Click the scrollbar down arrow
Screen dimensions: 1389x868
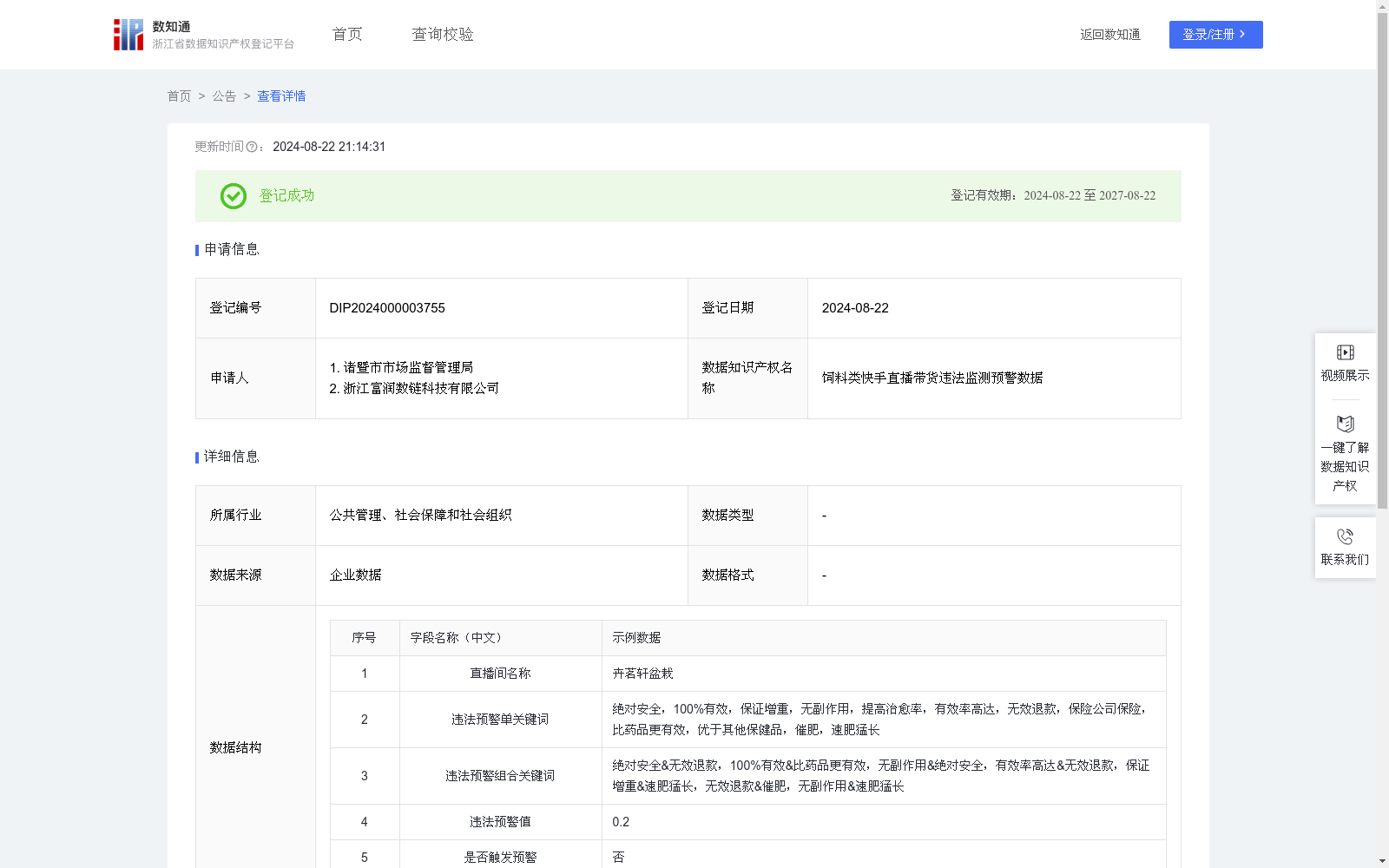pos(1382,861)
